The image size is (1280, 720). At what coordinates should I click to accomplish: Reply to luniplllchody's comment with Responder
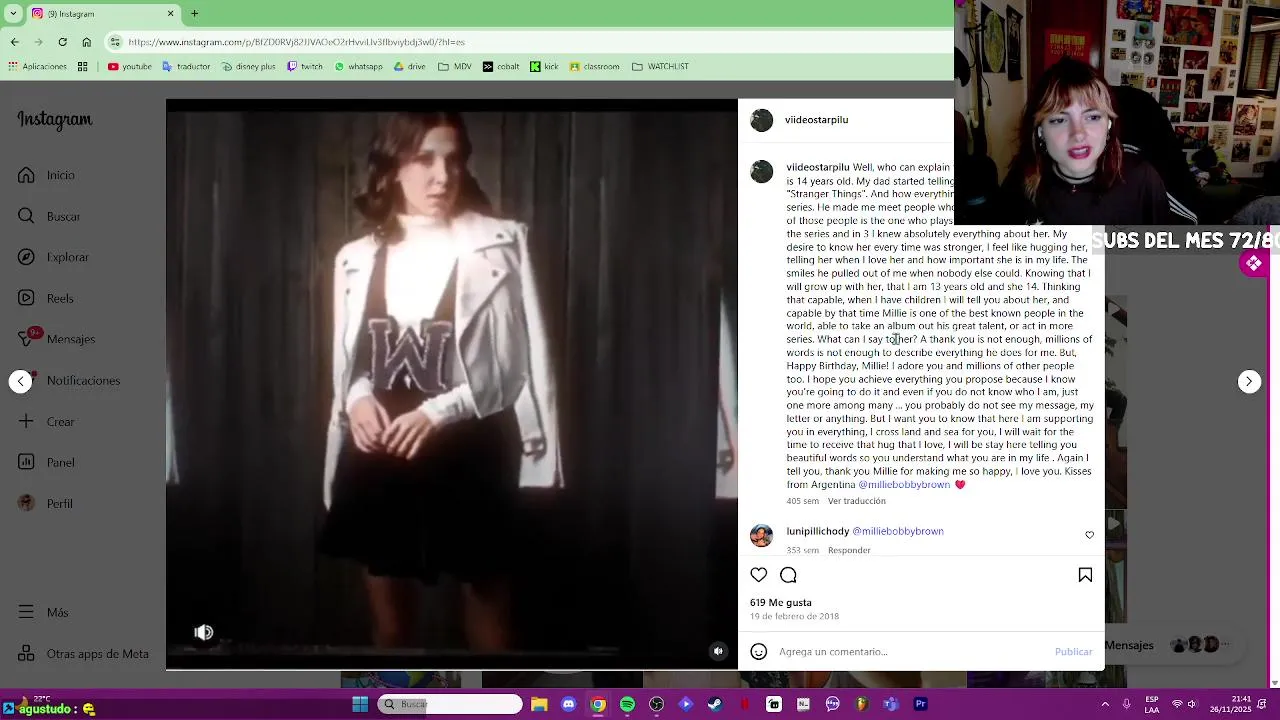[x=849, y=550]
